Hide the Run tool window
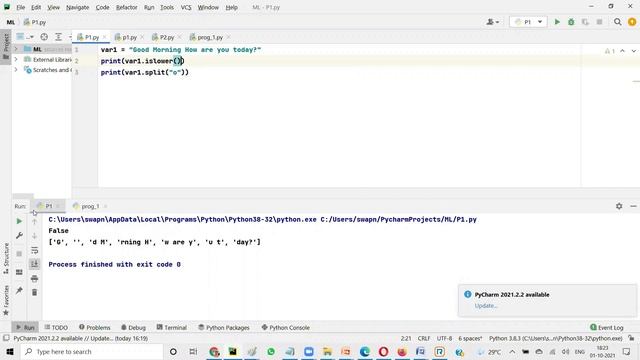This screenshot has width=640, height=360. 633,206
